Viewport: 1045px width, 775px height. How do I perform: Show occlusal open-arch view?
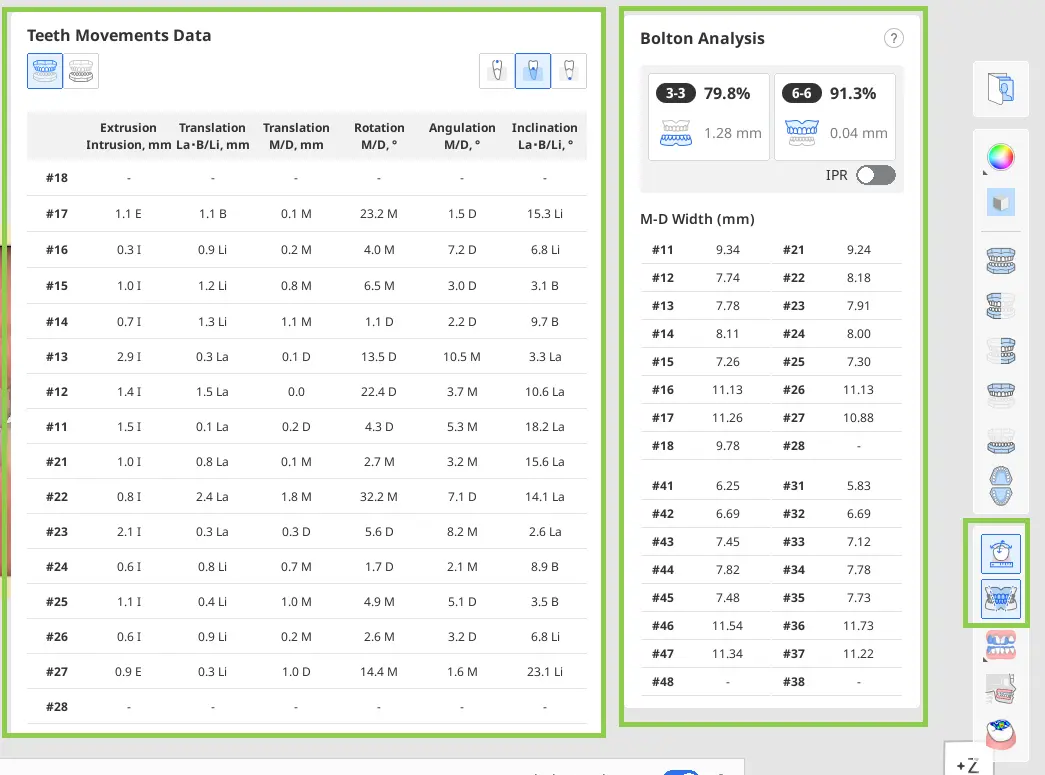pyautogui.click(x=1000, y=486)
